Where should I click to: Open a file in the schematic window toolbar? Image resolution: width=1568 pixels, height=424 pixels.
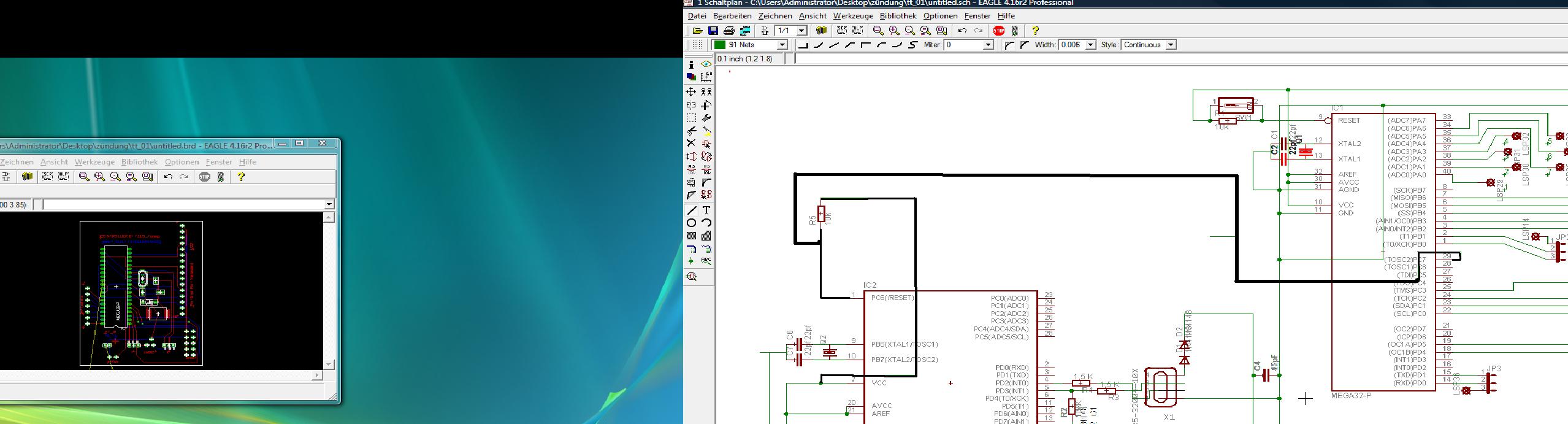click(697, 31)
